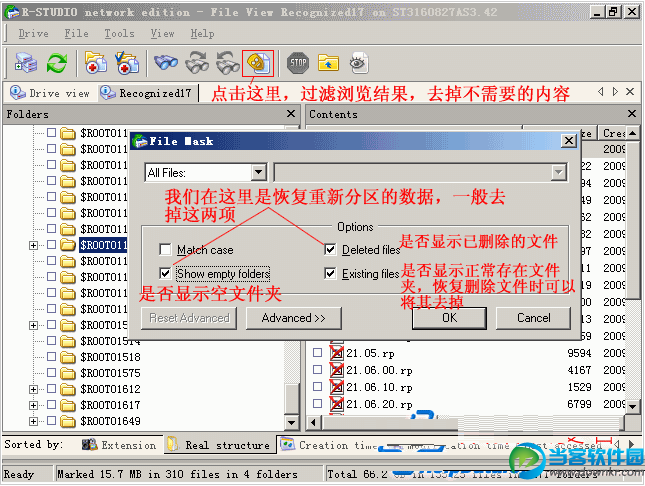The height and width of the screenshot is (486, 645).
Task: Uncheck the Existing files checkbox
Action: pos(330,273)
